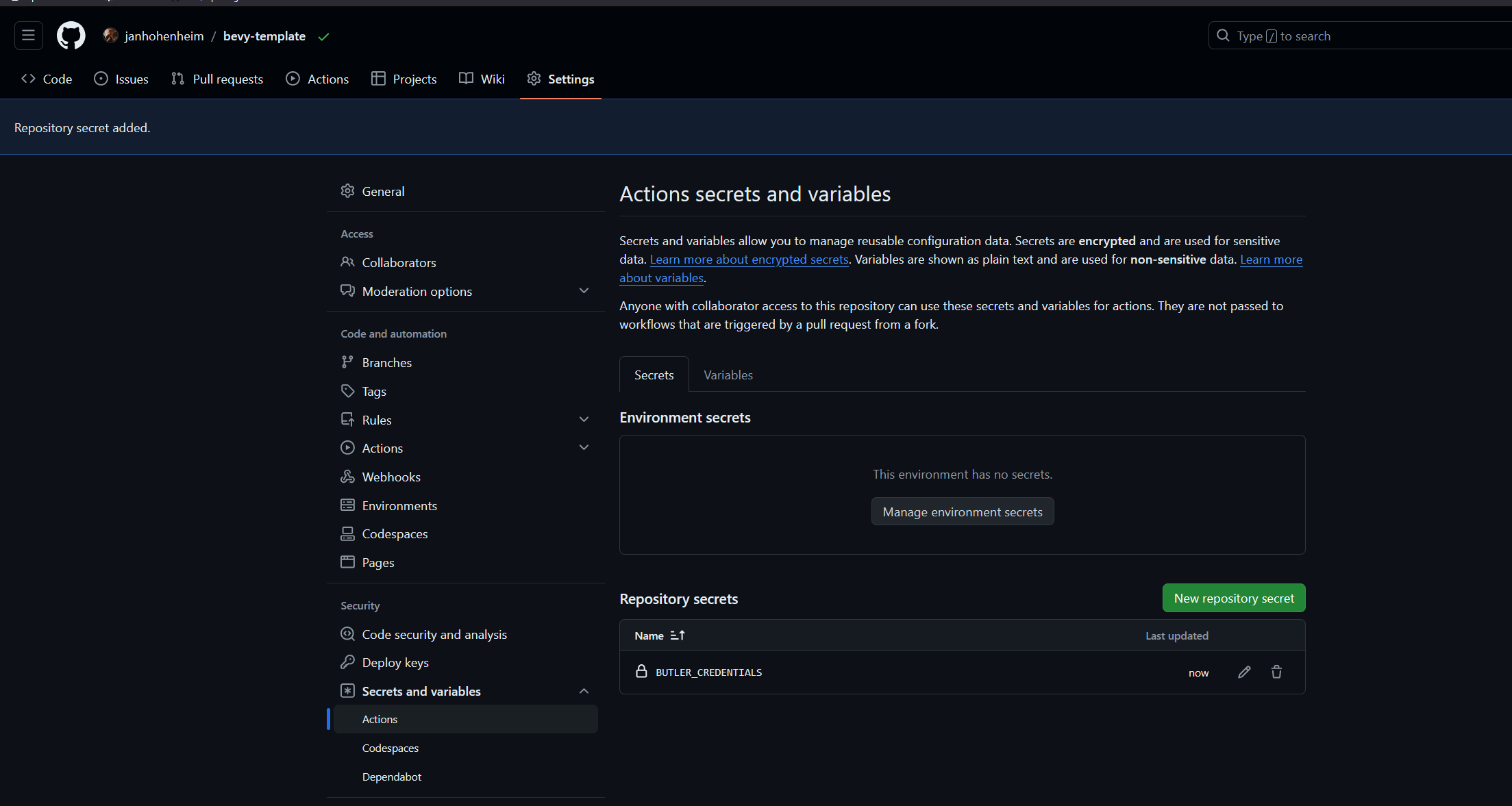
Task: Open the hamburger navigation menu
Action: point(28,35)
